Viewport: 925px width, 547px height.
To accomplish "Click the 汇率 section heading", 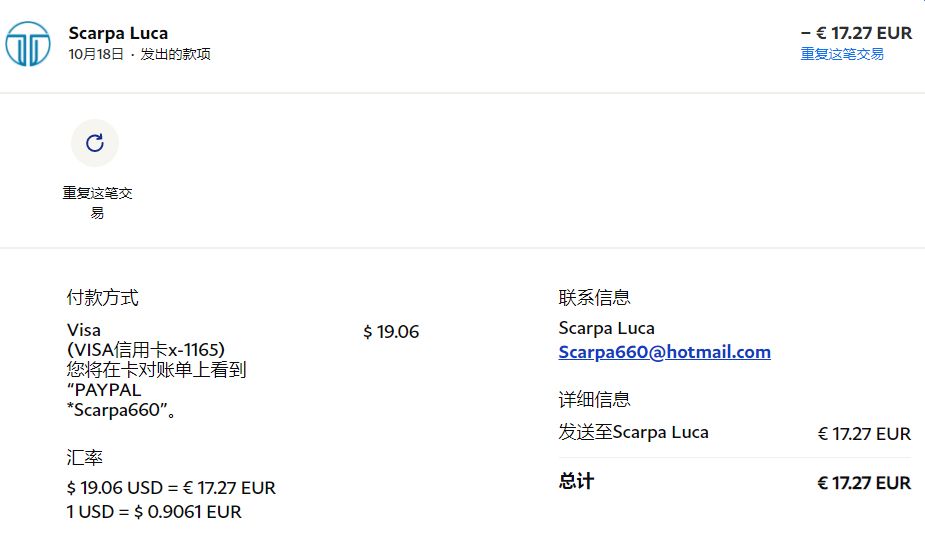I will tap(84, 457).
